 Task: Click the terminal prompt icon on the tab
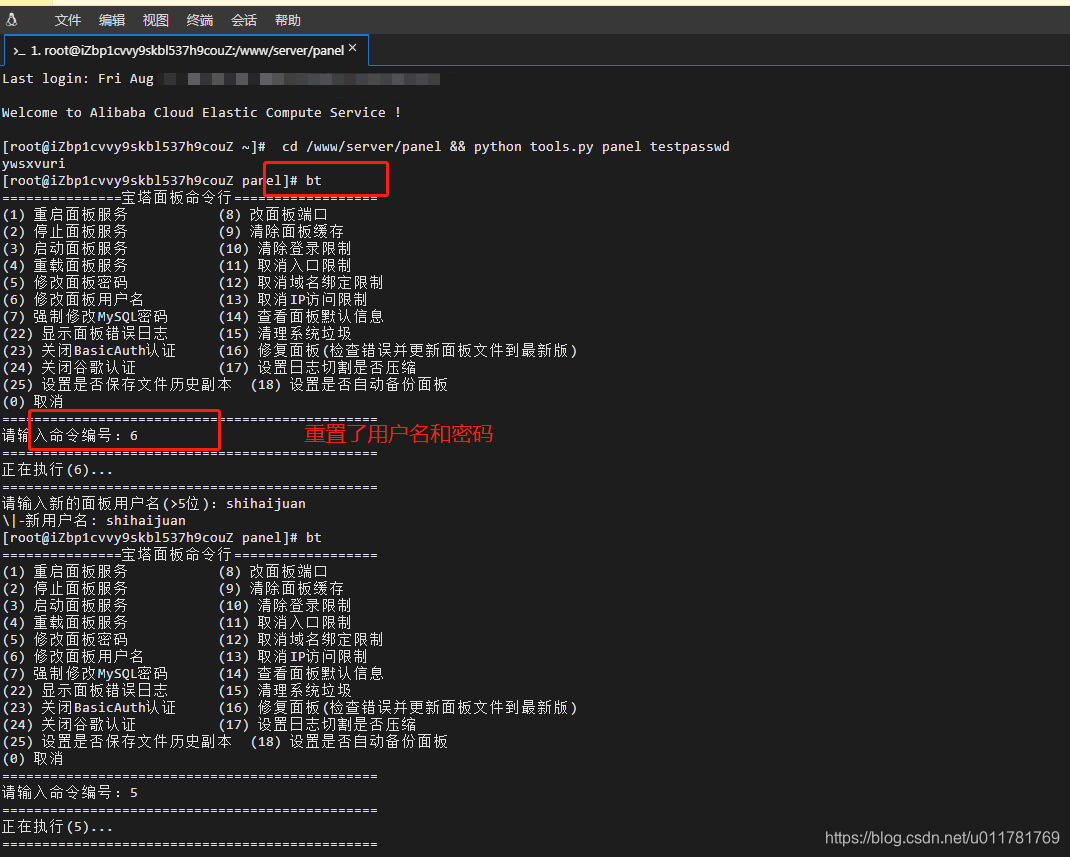pyautogui.click(x=19, y=51)
